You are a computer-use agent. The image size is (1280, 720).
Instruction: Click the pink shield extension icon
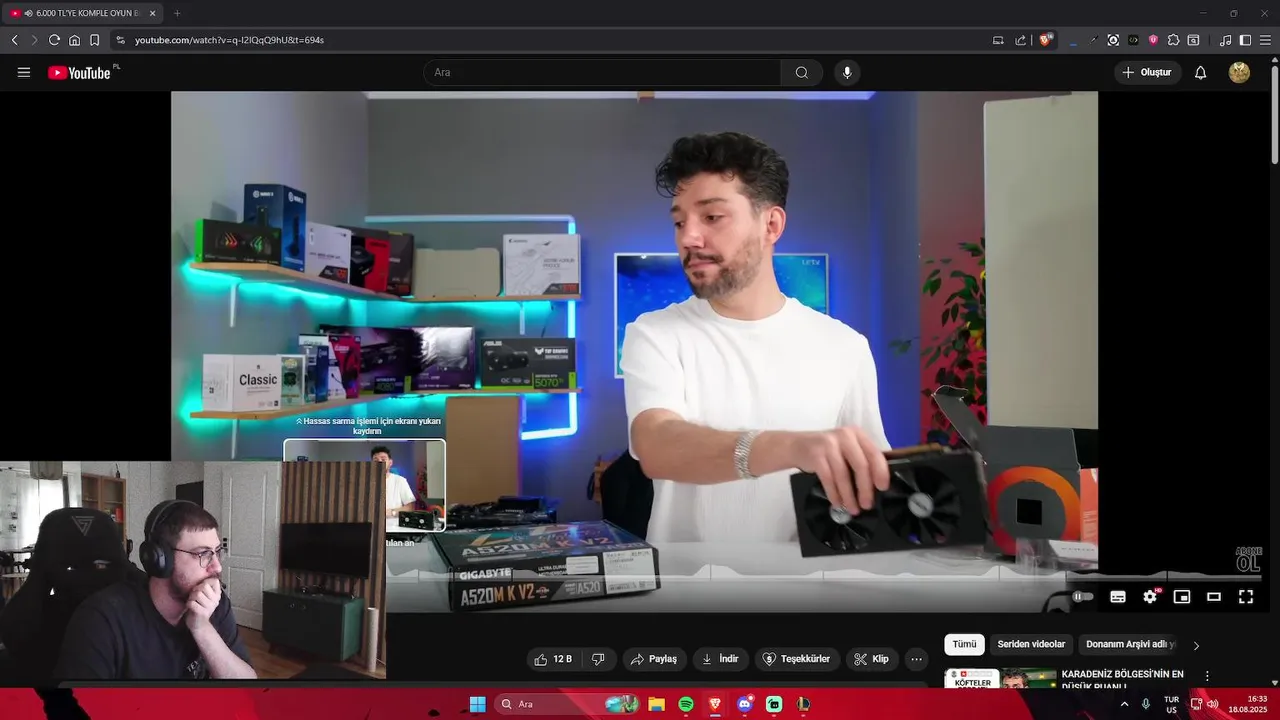[x=1153, y=40]
